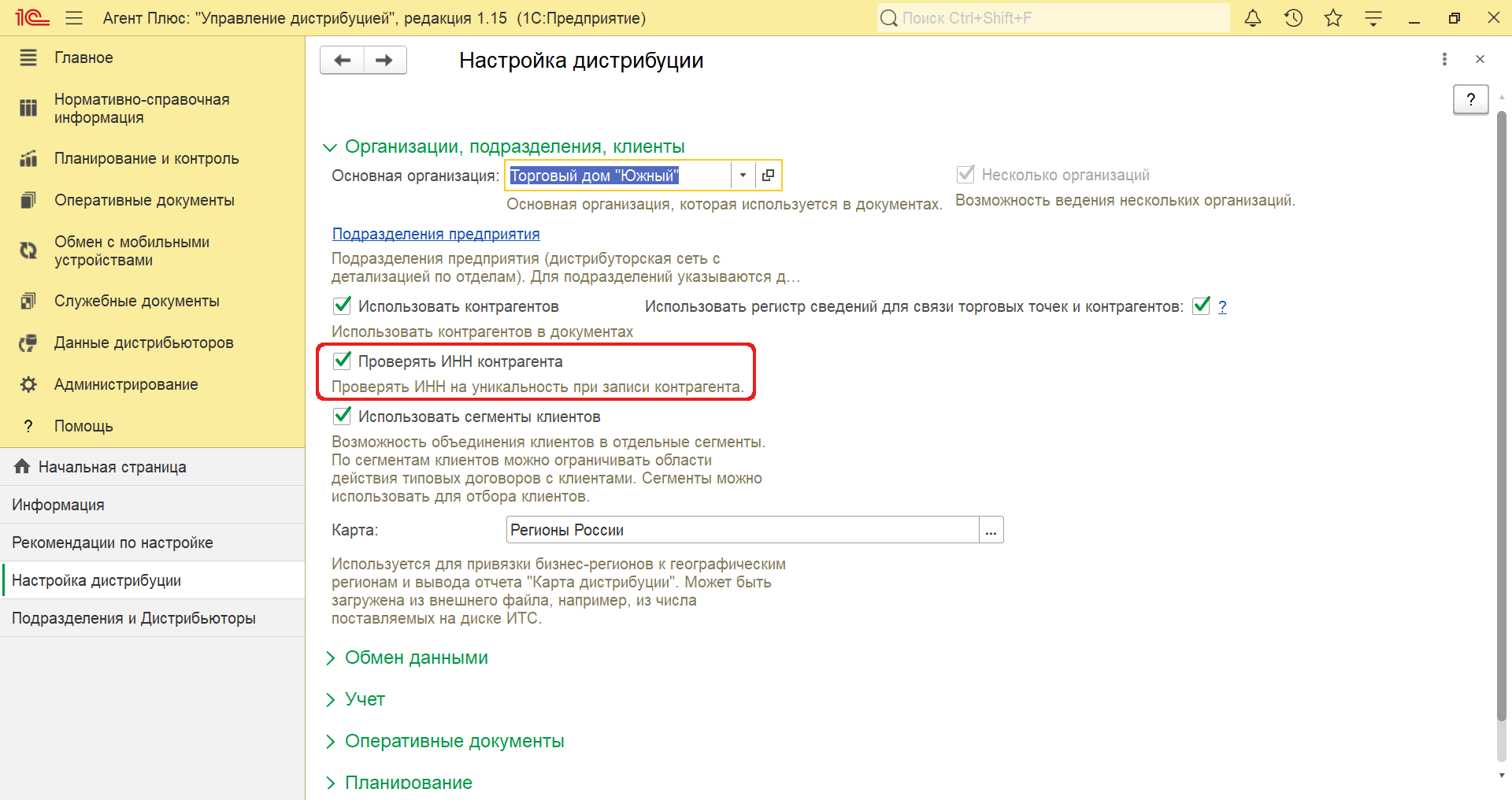The image size is (1512, 800).
Task: Toggle the регистр сведений для связи checkbox
Action: pos(1201,306)
